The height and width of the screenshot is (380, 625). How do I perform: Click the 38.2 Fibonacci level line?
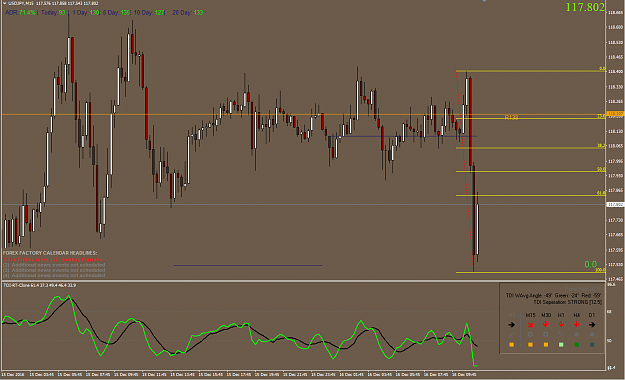(531, 148)
